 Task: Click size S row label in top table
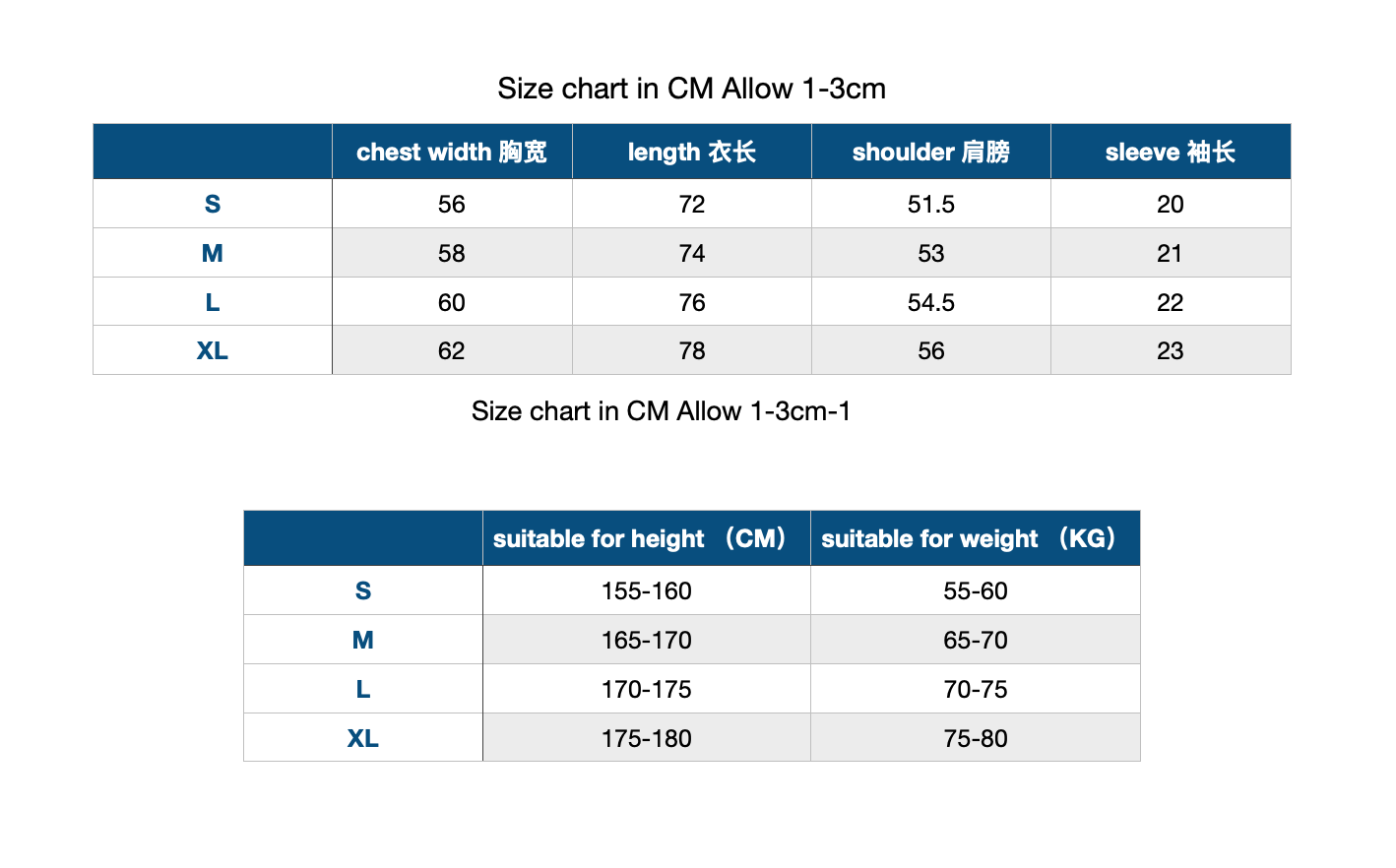click(x=213, y=204)
